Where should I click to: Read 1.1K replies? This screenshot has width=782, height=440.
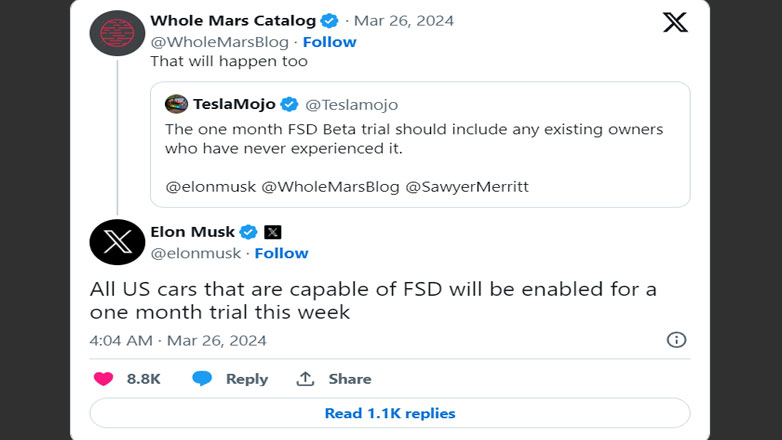click(x=390, y=413)
